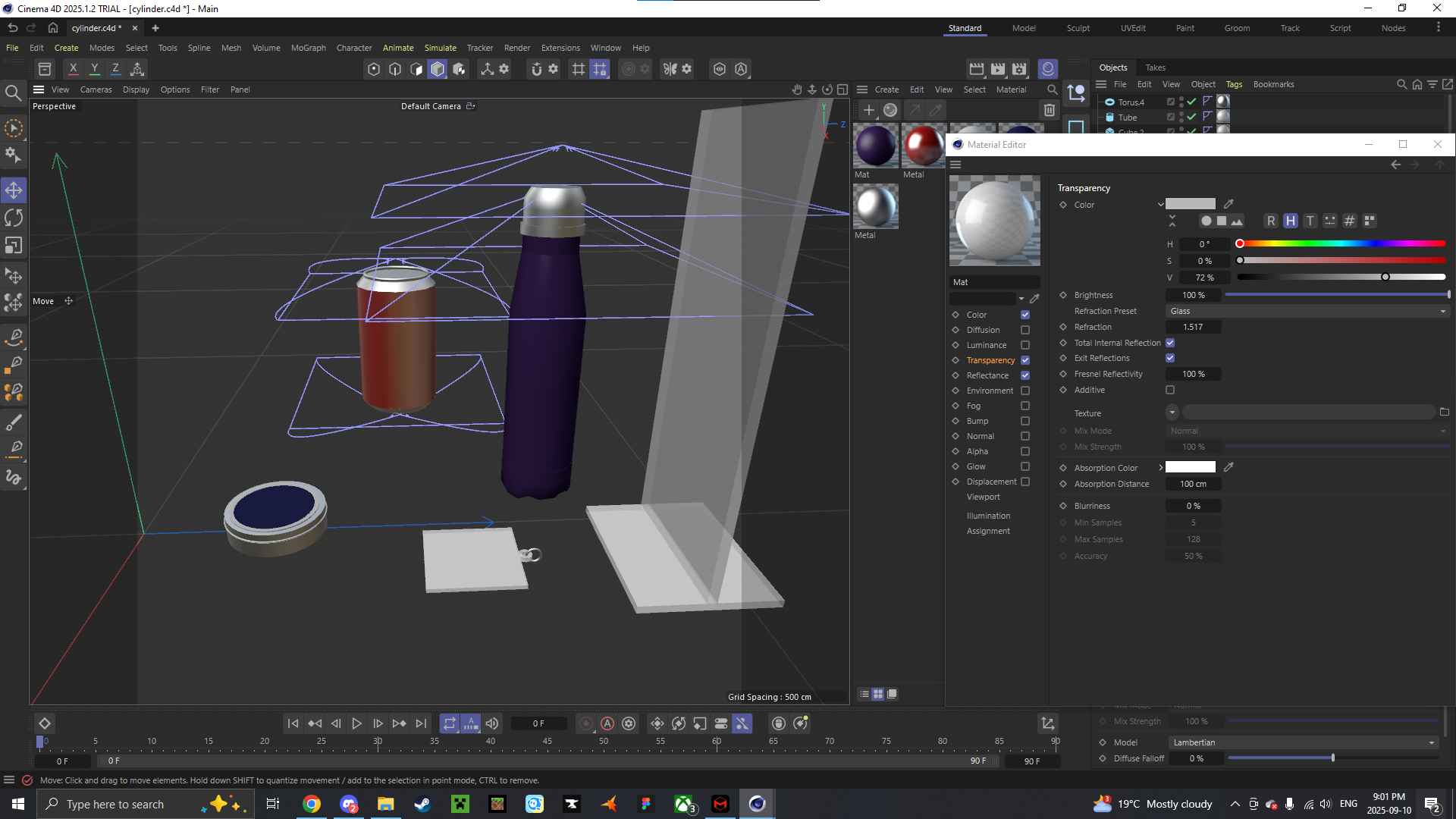Enable the Diffusion channel checkbox
The image size is (1456, 819).
tap(1025, 330)
